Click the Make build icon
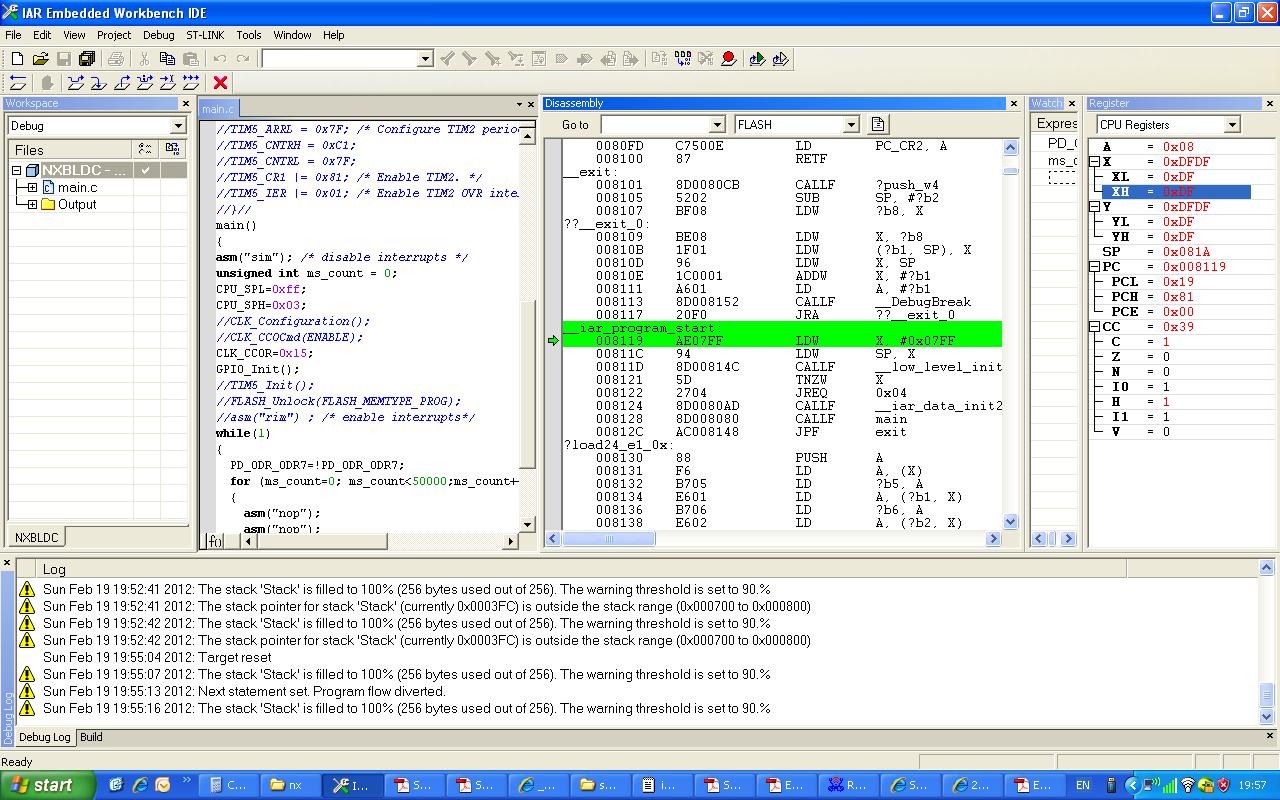Image resolution: width=1280 pixels, height=800 pixels. coord(682,59)
